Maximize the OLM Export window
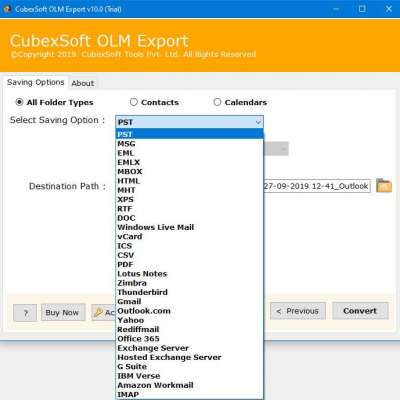The image size is (400, 400). coord(362,9)
